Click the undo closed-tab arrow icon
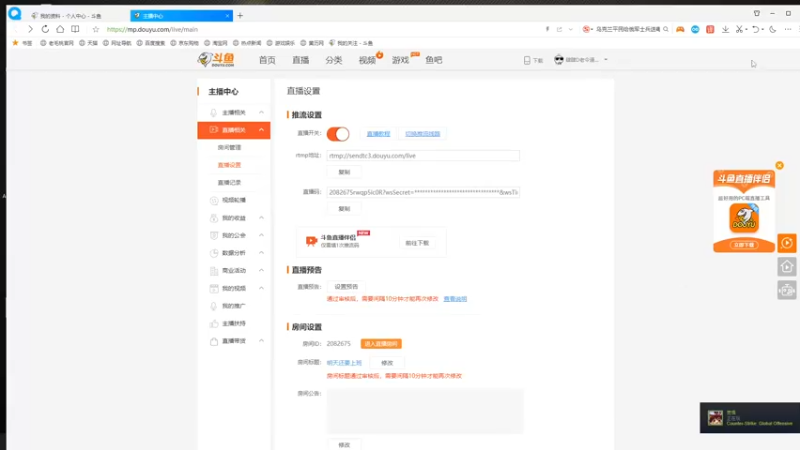This screenshot has height=450, width=800. [756, 30]
